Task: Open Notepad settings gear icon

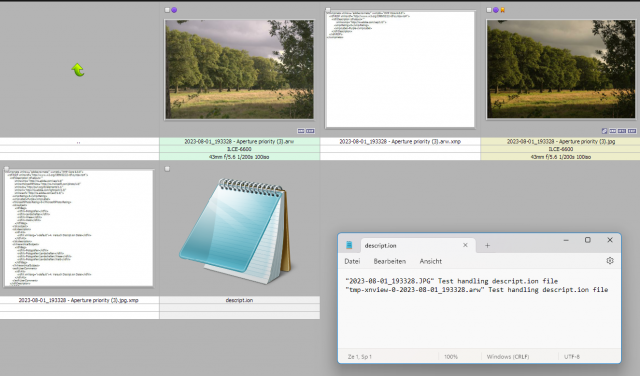Action: point(610,260)
